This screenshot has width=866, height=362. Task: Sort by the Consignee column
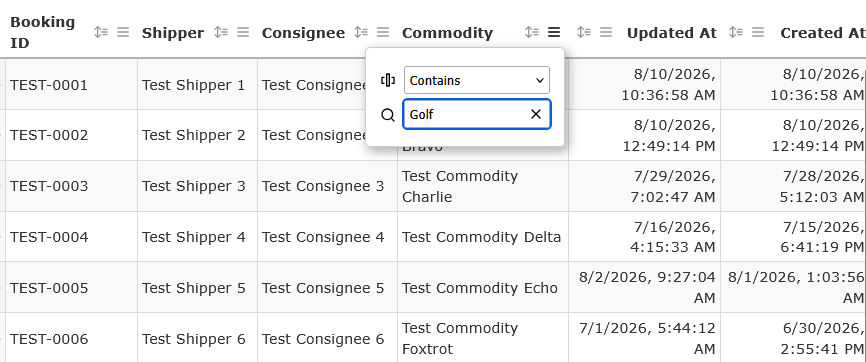pos(361,33)
